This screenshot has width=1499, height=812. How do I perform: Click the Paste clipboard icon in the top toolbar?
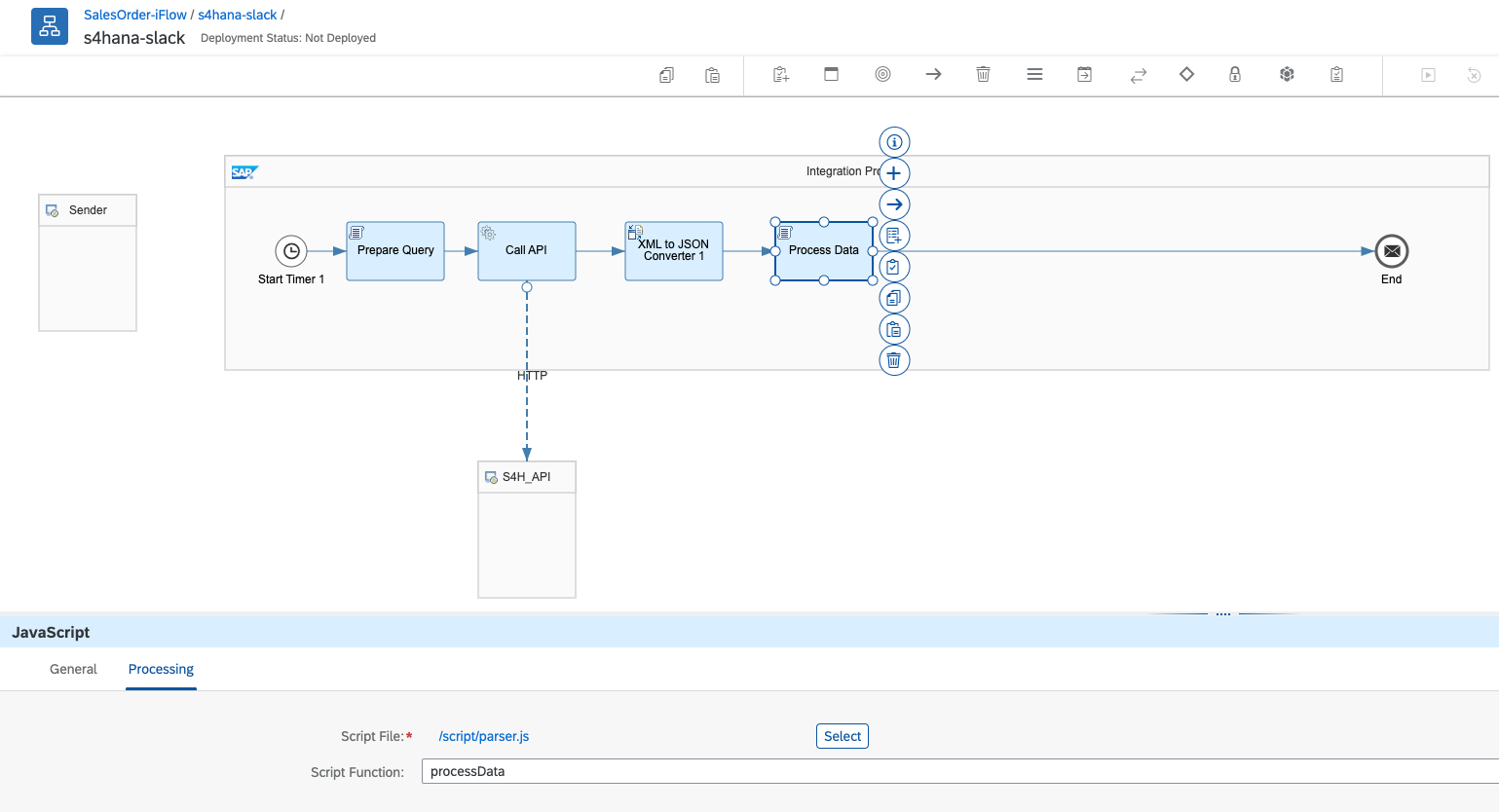pyautogui.click(x=712, y=75)
